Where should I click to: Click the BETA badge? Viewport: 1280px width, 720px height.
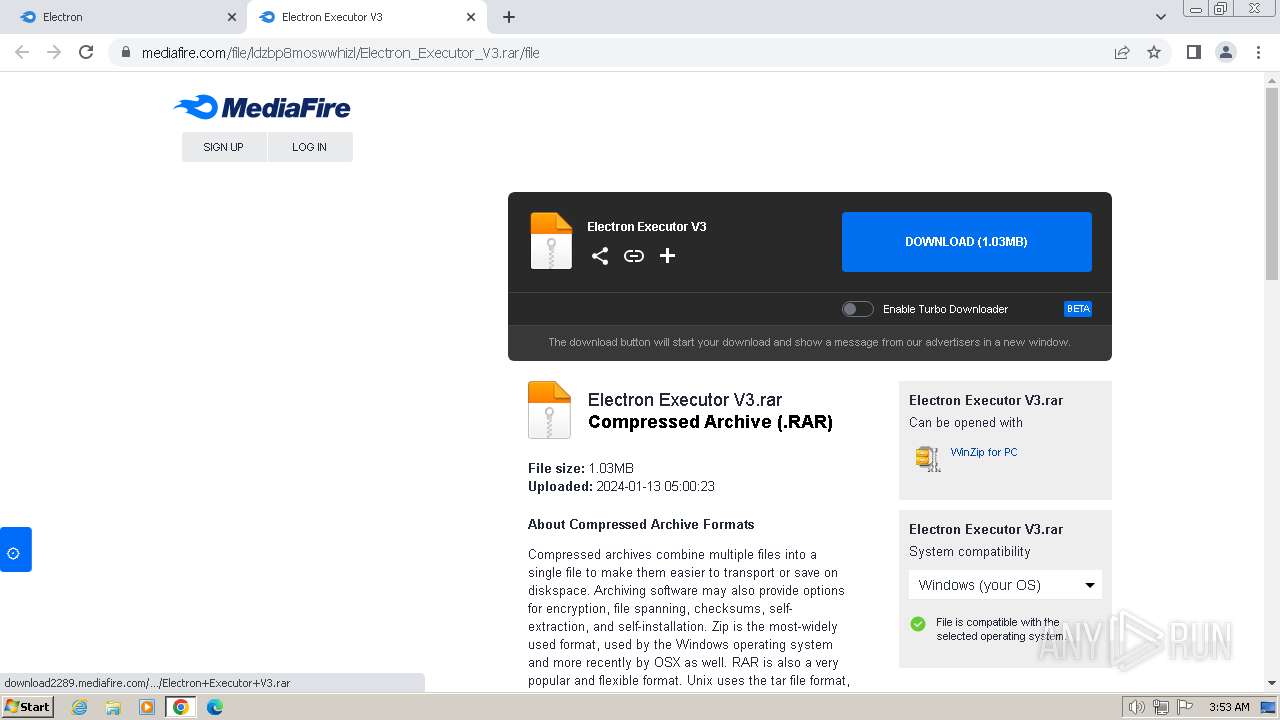coord(1078,309)
